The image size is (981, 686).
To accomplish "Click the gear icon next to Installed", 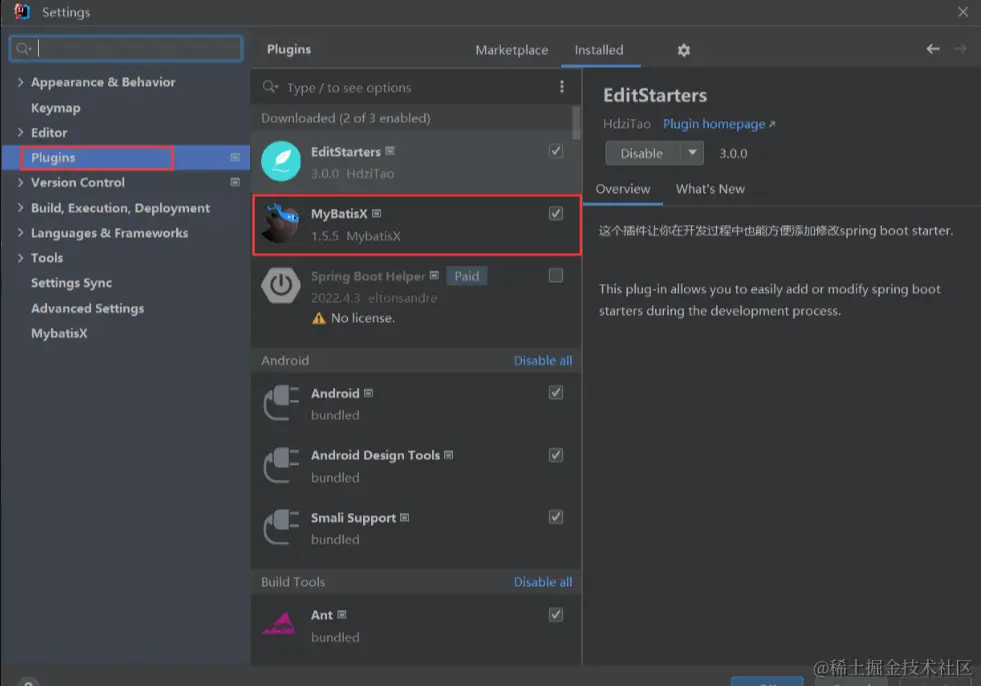I will coord(683,50).
